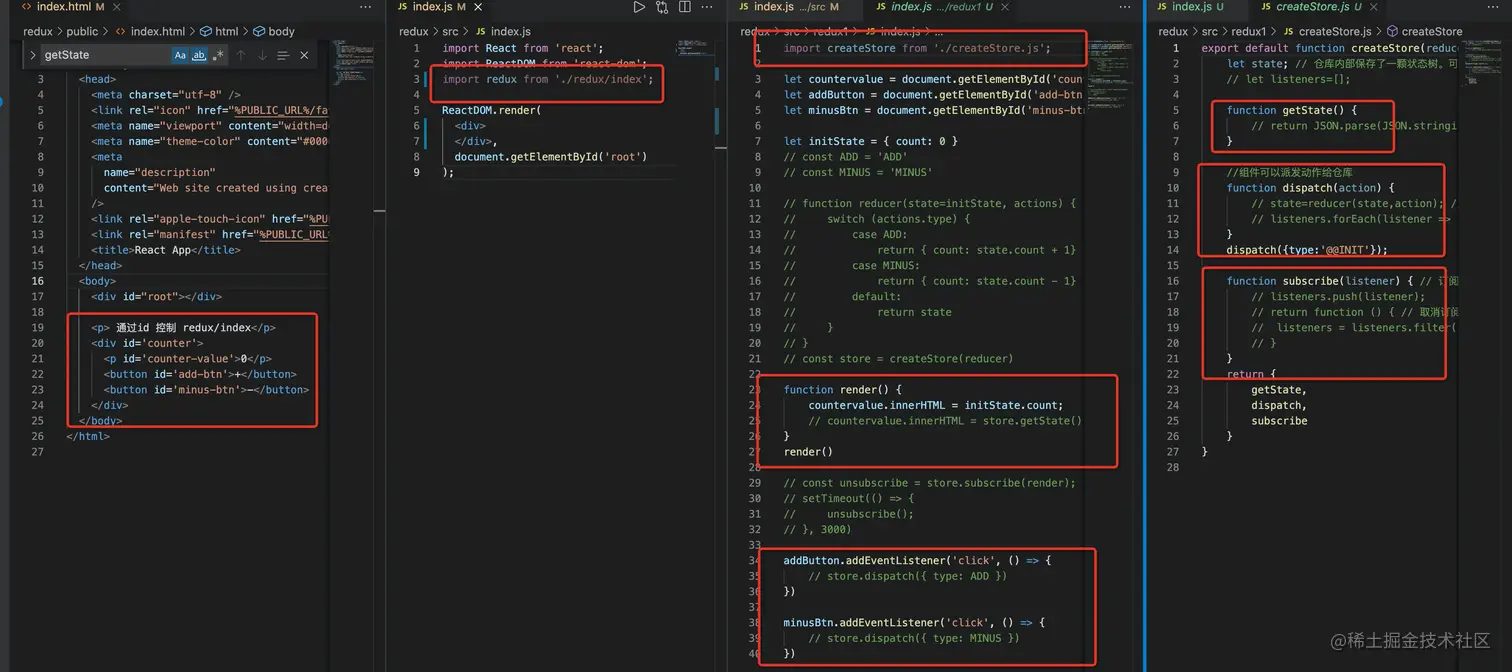This screenshot has width=1512, height=672.
Task: Toggle Find in Selection icon
Action: [283, 55]
